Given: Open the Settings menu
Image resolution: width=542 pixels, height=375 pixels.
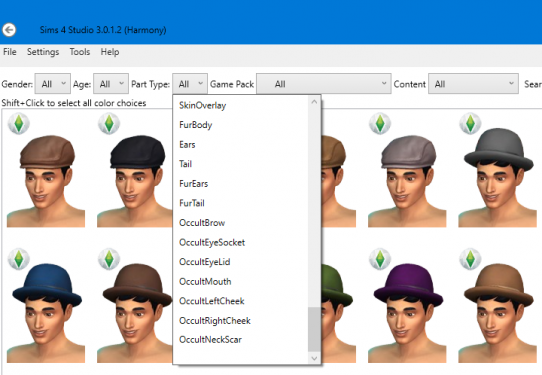Looking at the screenshot, I should (43, 52).
